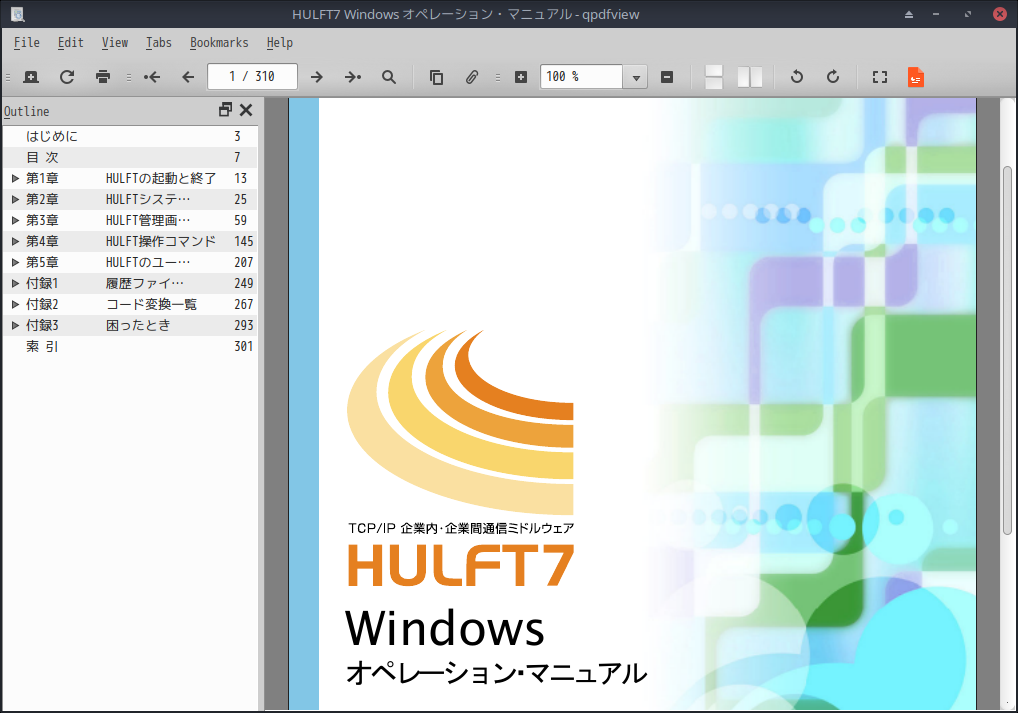
Task: Toggle add annotation mode paperclip icon
Action: 472,77
